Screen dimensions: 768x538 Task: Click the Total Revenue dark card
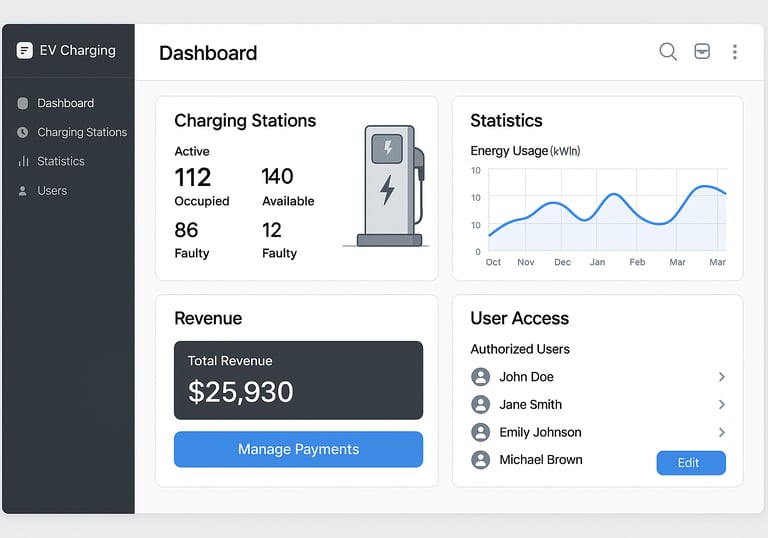pos(298,380)
